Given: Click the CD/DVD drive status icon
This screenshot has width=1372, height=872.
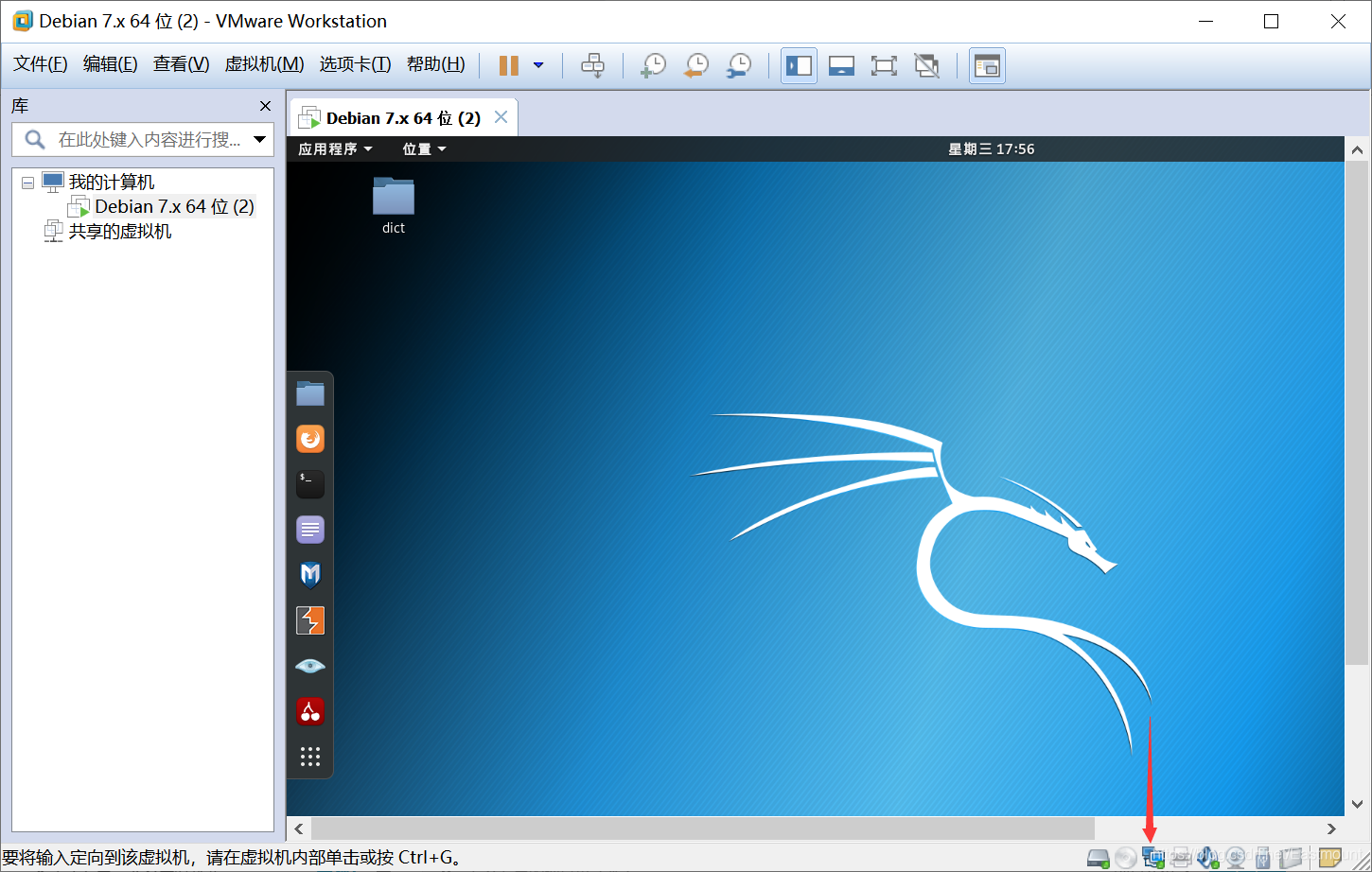Looking at the screenshot, I should pyautogui.click(x=1126, y=858).
